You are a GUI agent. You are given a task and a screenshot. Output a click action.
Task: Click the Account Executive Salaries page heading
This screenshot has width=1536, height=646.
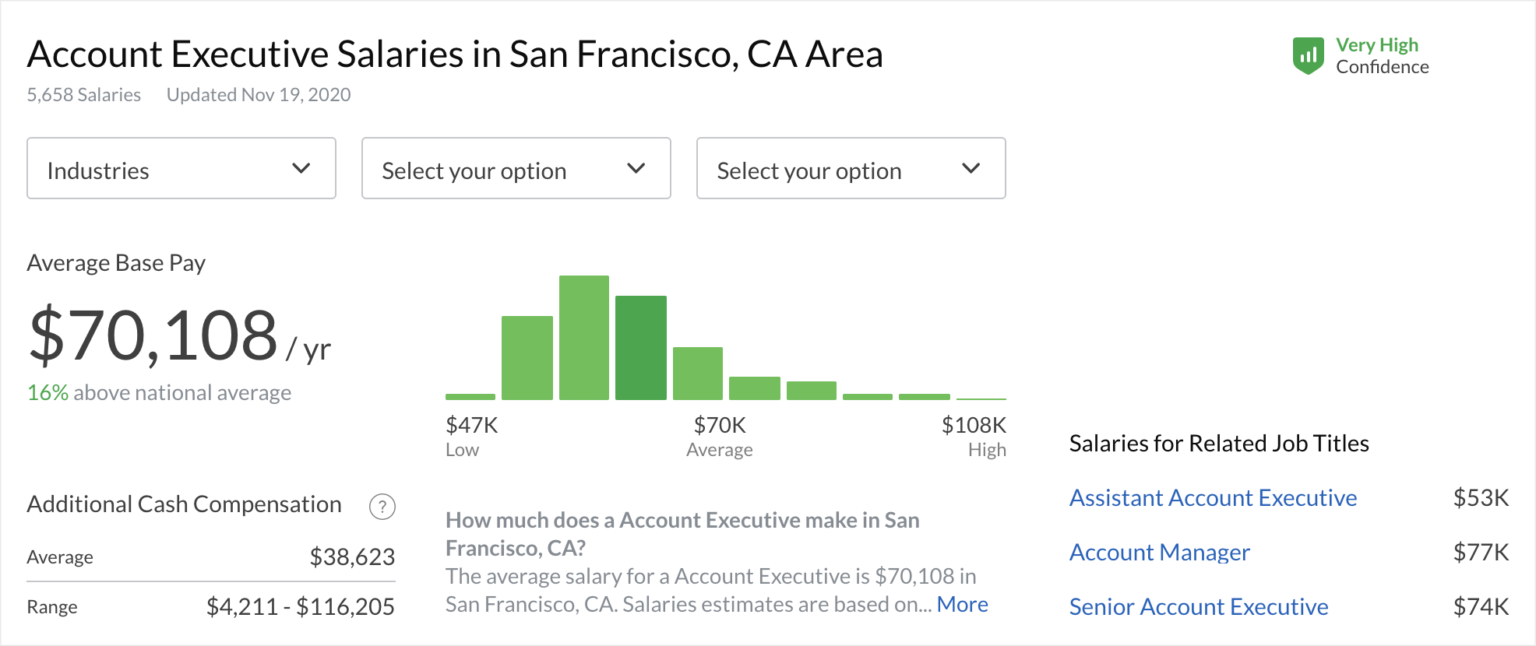455,54
